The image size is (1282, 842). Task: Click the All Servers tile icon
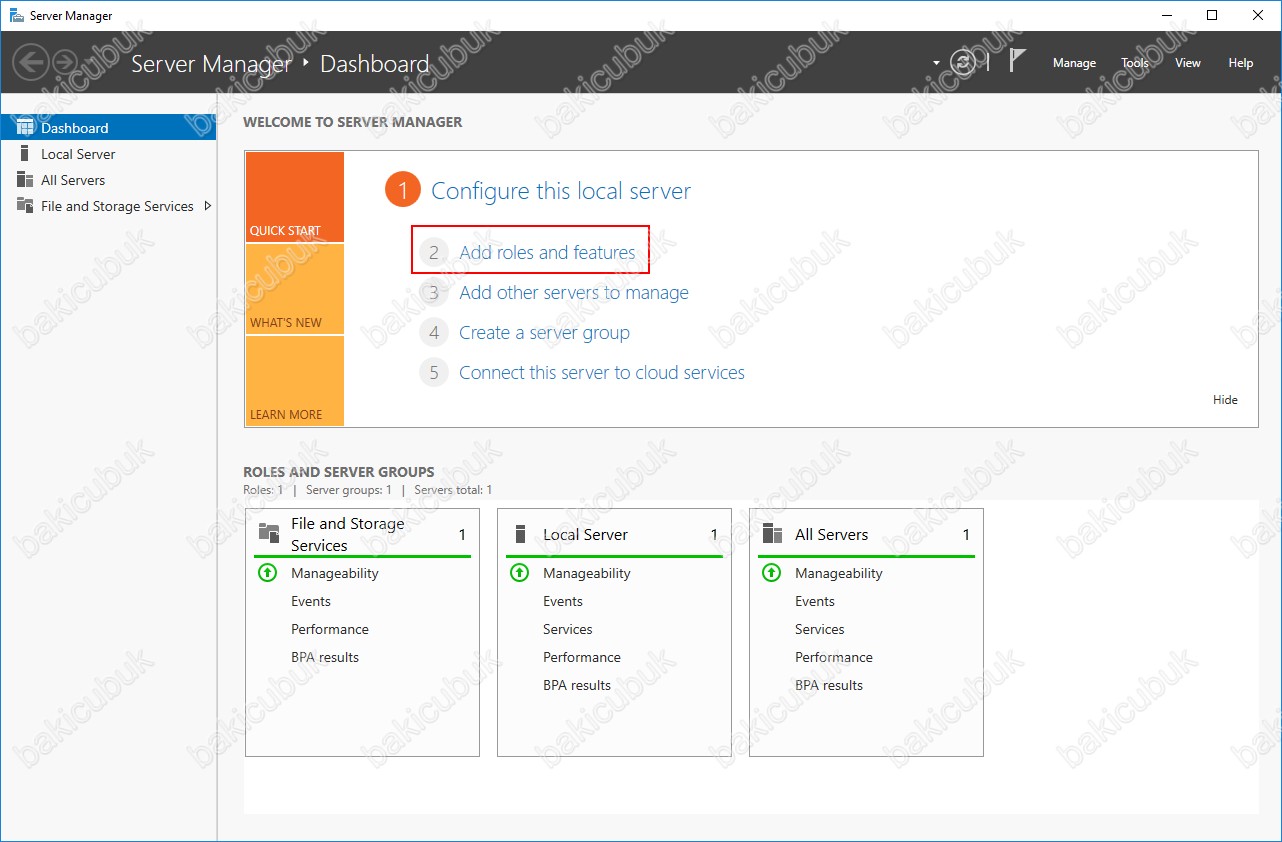pyautogui.click(x=772, y=534)
